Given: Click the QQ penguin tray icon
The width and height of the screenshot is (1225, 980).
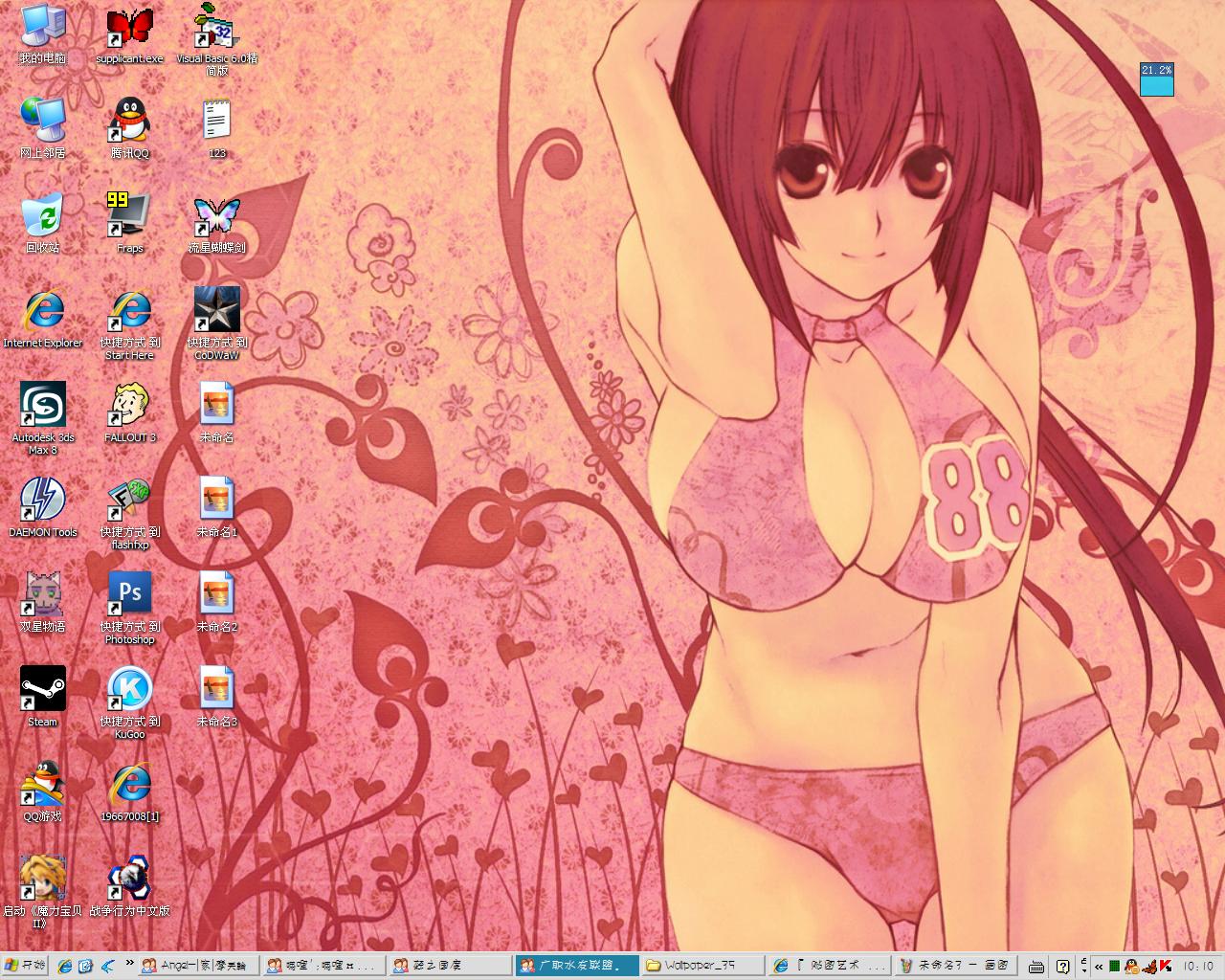Looking at the screenshot, I should pos(1132,967).
